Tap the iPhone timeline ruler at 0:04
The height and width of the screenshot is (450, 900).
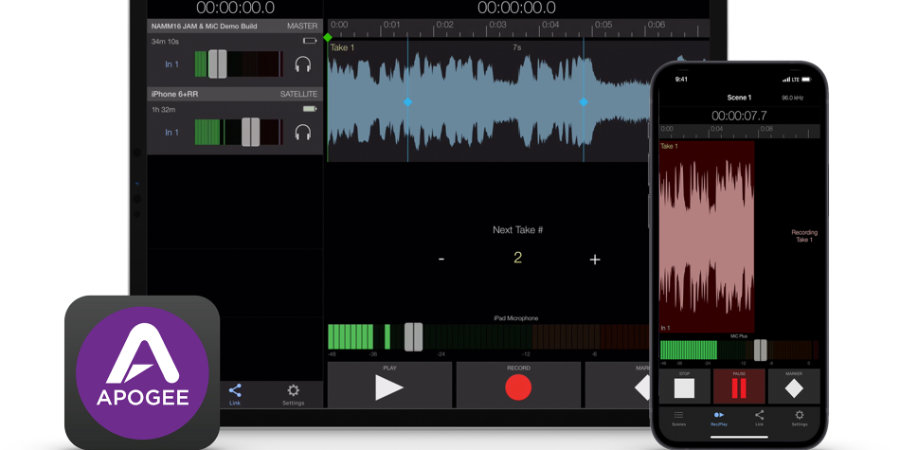[x=717, y=129]
